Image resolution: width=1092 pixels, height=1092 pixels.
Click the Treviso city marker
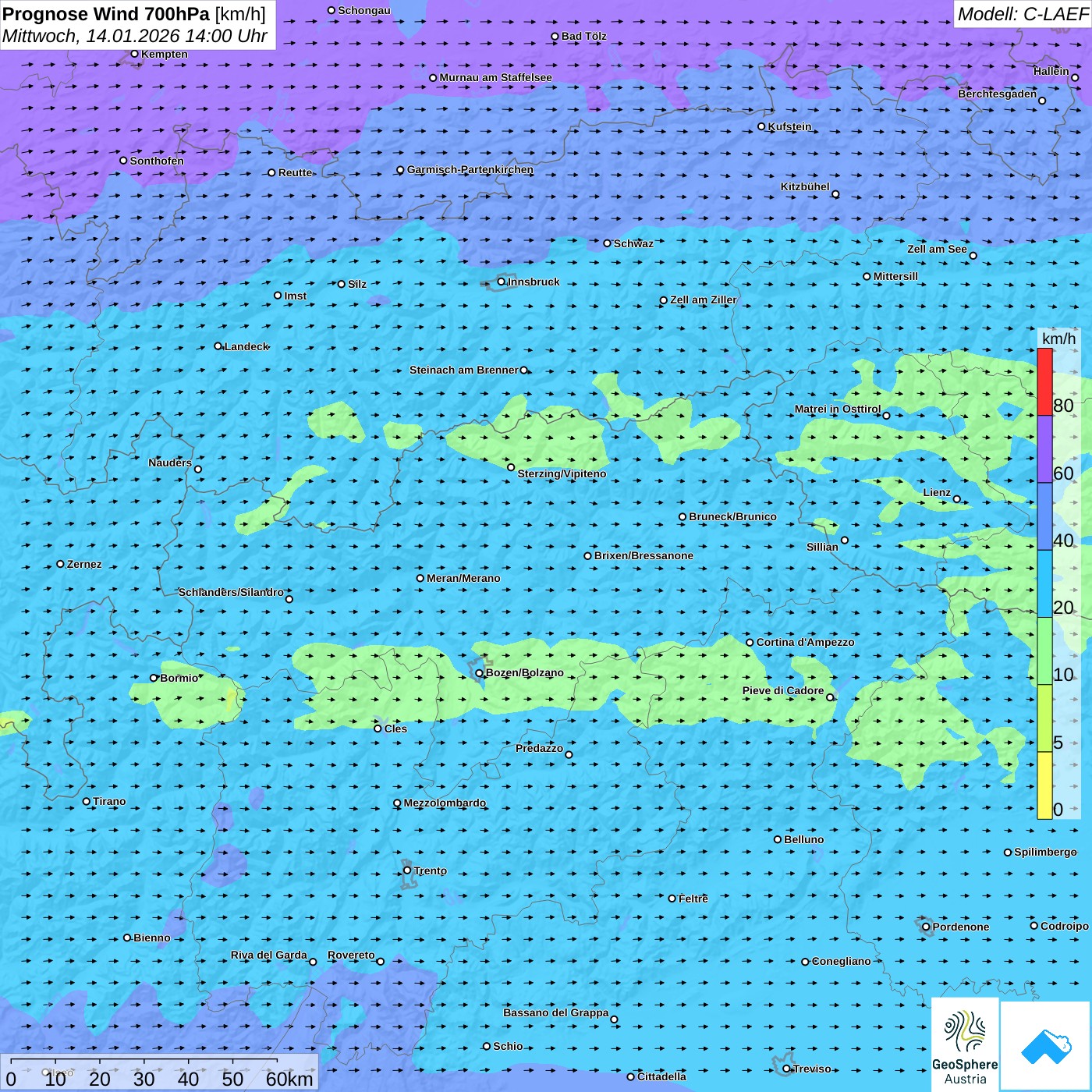[x=786, y=1069]
